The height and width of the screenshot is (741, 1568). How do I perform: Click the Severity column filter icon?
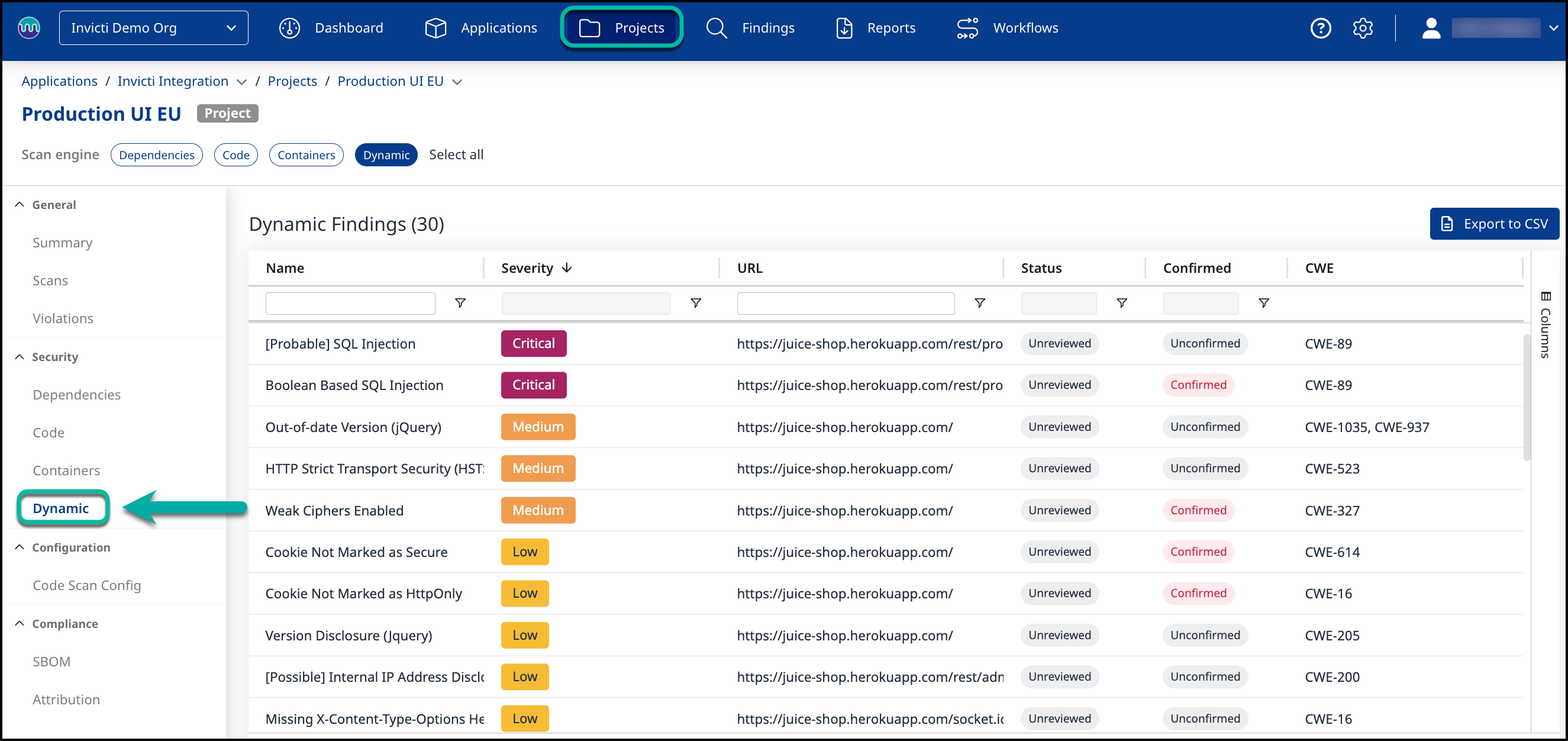tap(696, 302)
